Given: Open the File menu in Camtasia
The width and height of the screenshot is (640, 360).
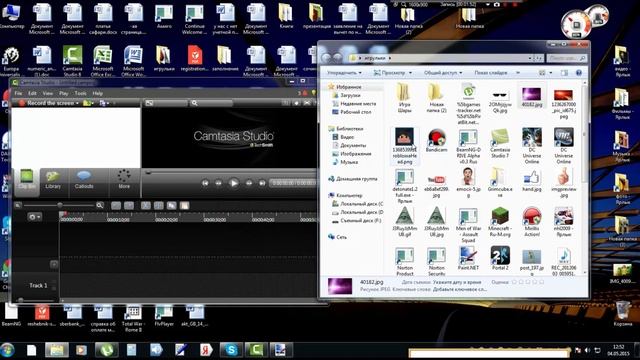Looking at the screenshot, I should click(x=18, y=93).
